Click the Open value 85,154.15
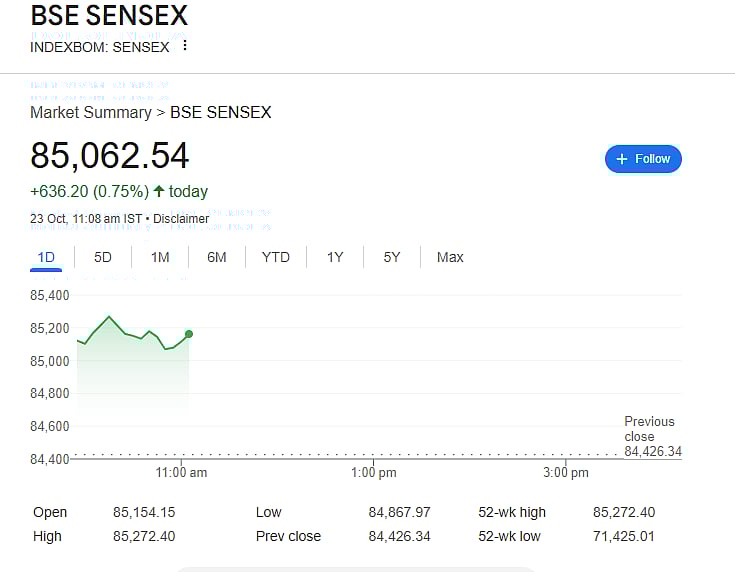The width and height of the screenshot is (735, 572). coord(144,512)
